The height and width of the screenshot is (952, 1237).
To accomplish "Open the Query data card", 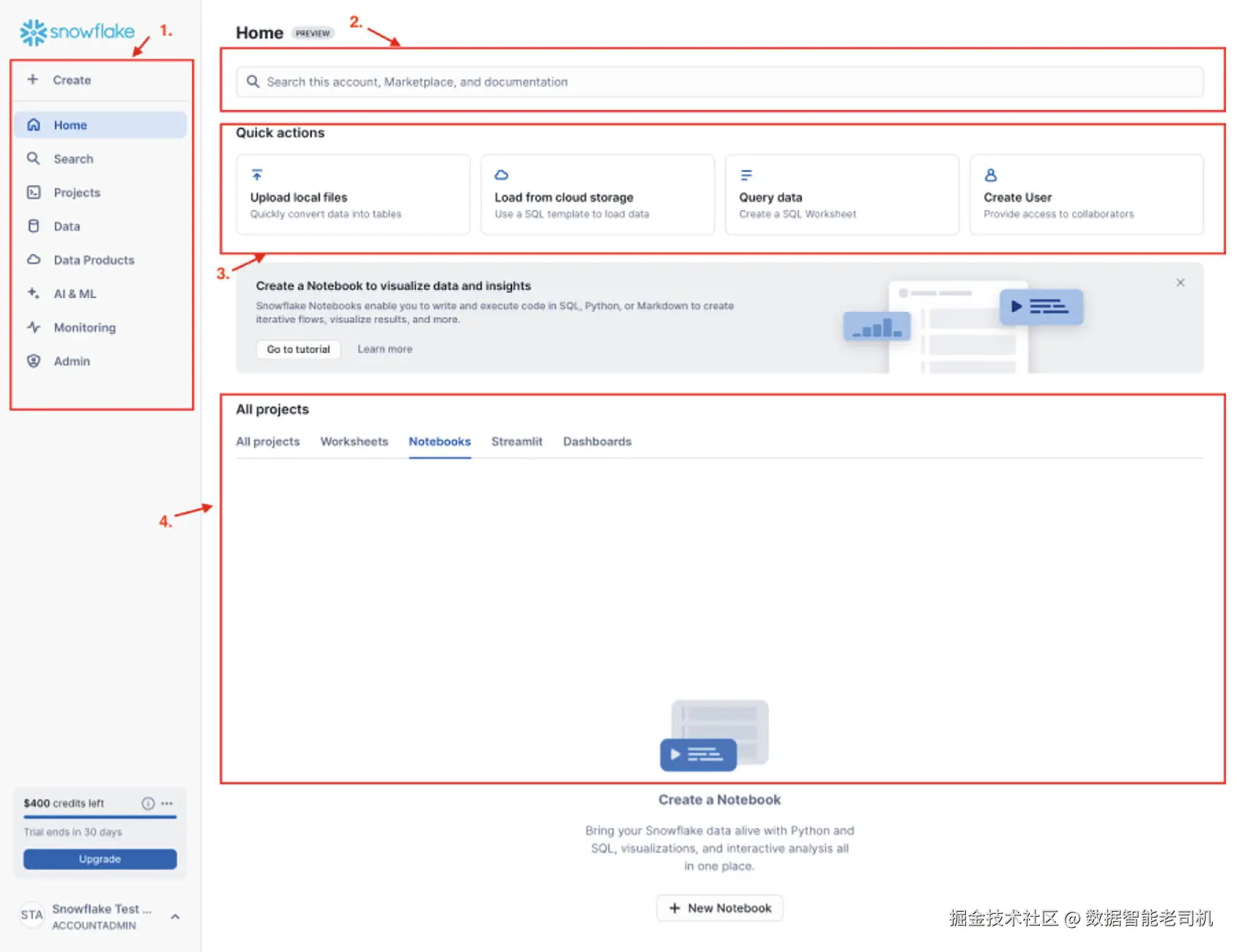I will coord(842,194).
